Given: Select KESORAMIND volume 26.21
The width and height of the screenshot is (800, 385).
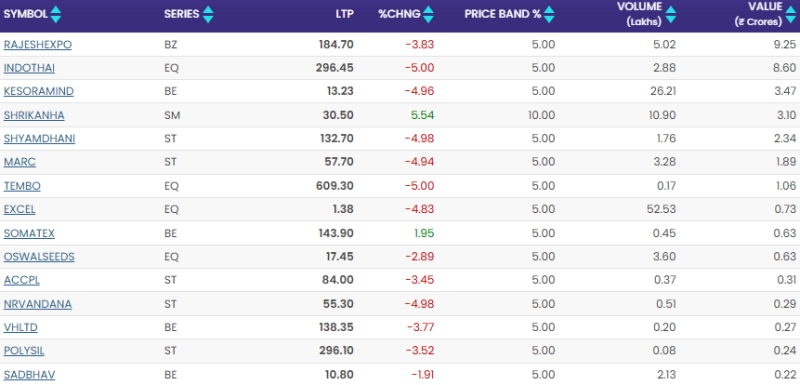Looking at the screenshot, I should point(664,91).
